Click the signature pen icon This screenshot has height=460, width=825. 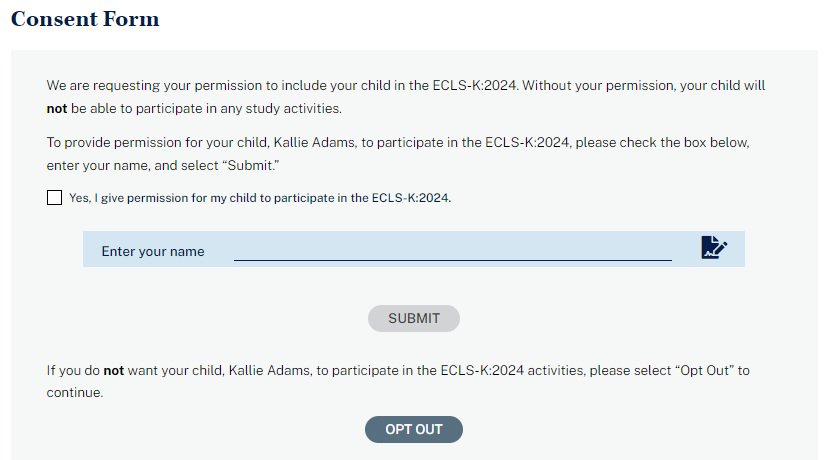(x=713, y=248)
